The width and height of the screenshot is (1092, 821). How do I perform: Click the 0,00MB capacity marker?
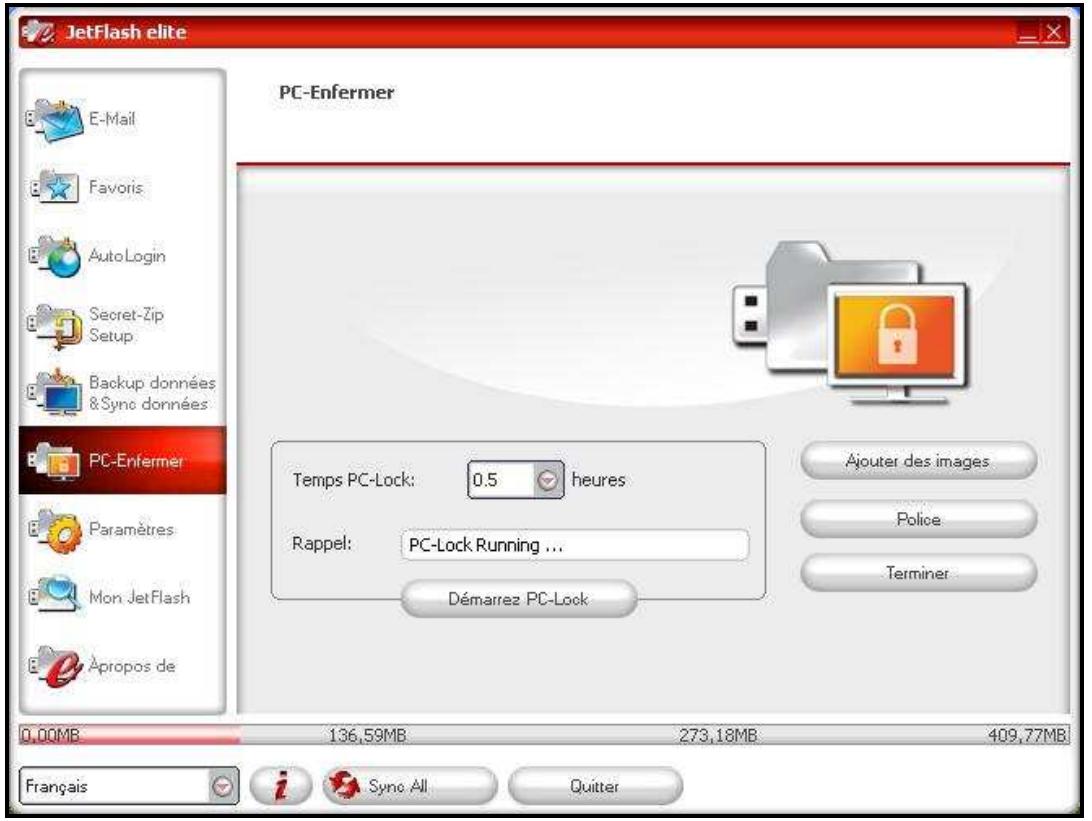(x=50, y=735)
